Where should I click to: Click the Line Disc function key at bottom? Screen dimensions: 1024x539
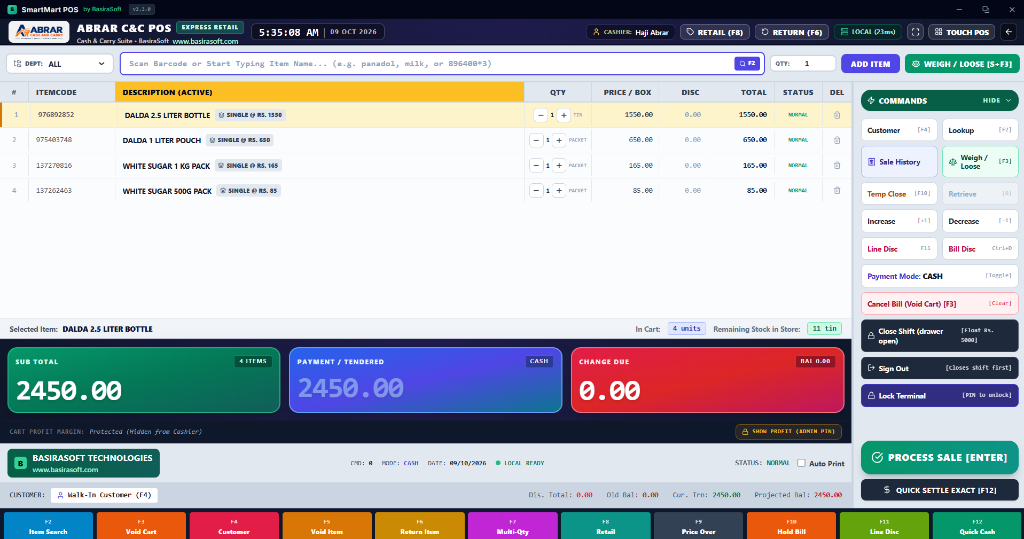(x=884, y=527)
